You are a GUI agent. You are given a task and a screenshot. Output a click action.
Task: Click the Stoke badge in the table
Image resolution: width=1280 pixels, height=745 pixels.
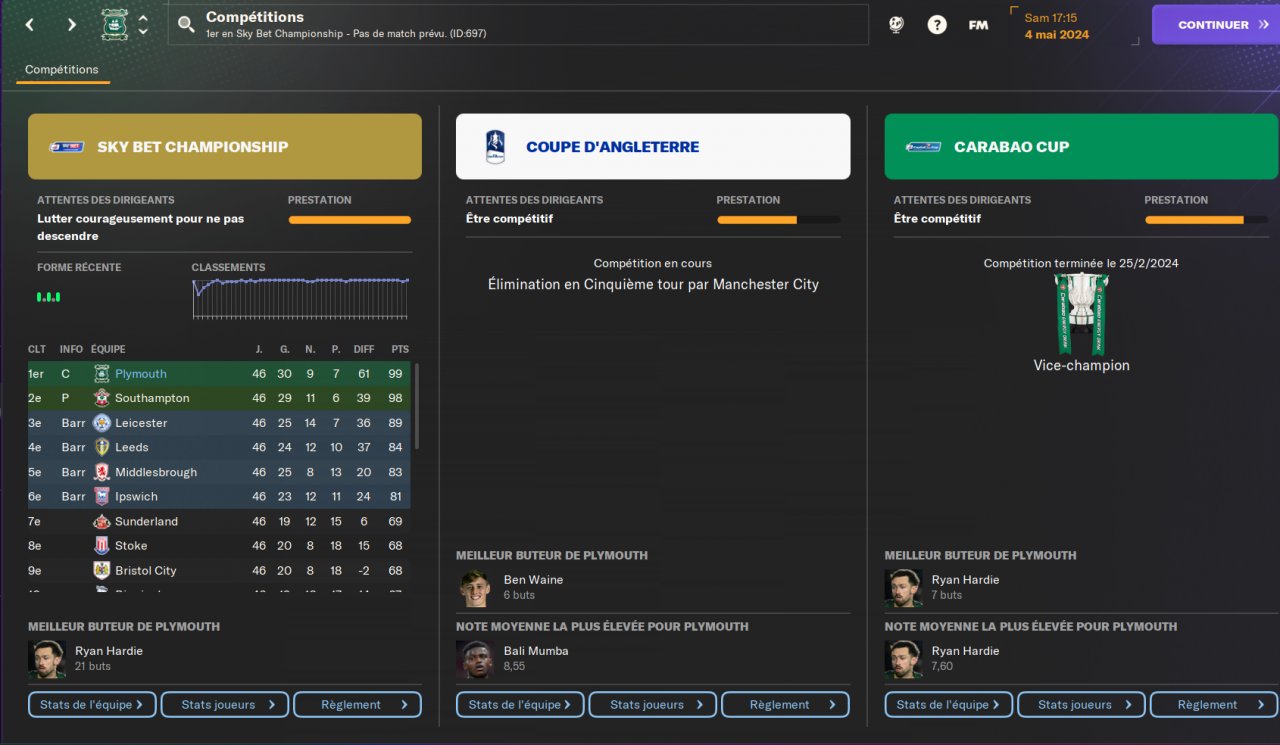(x=101, y=546)
